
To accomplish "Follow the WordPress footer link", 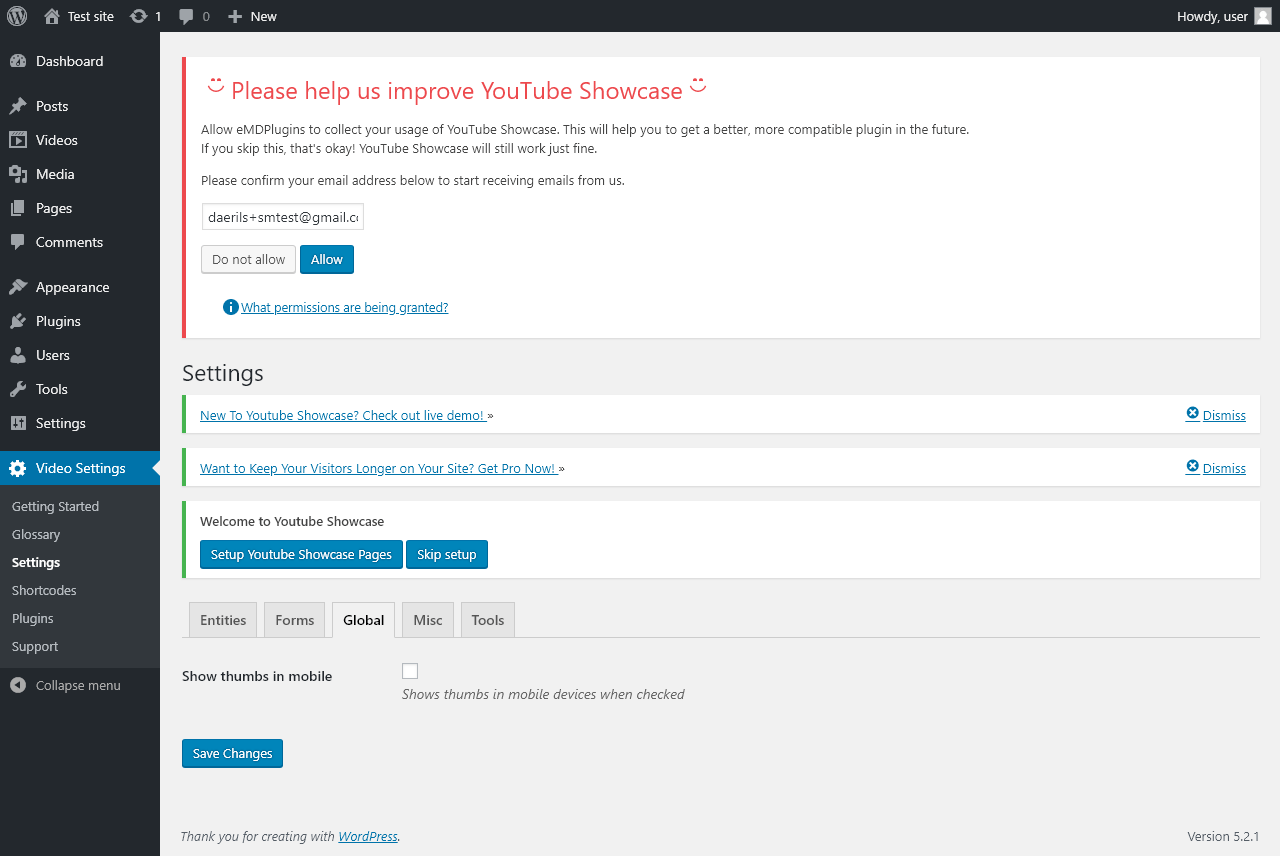I will pos(368,836).
